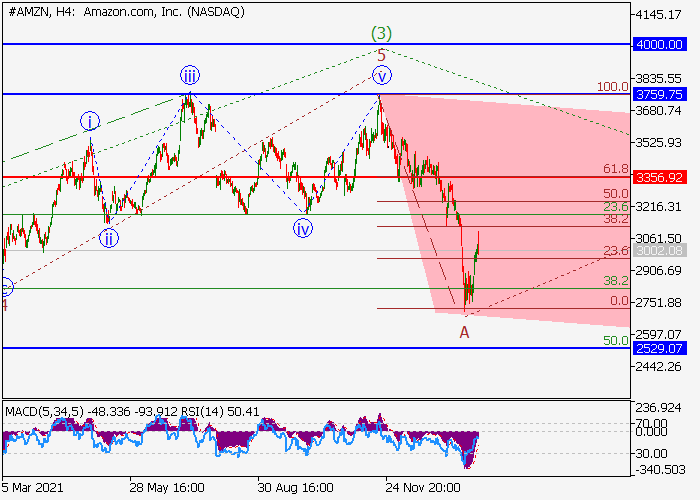700x500 pixels.
Task: Click the RSI(14) 50.41 indicator label
Action: 220,411
